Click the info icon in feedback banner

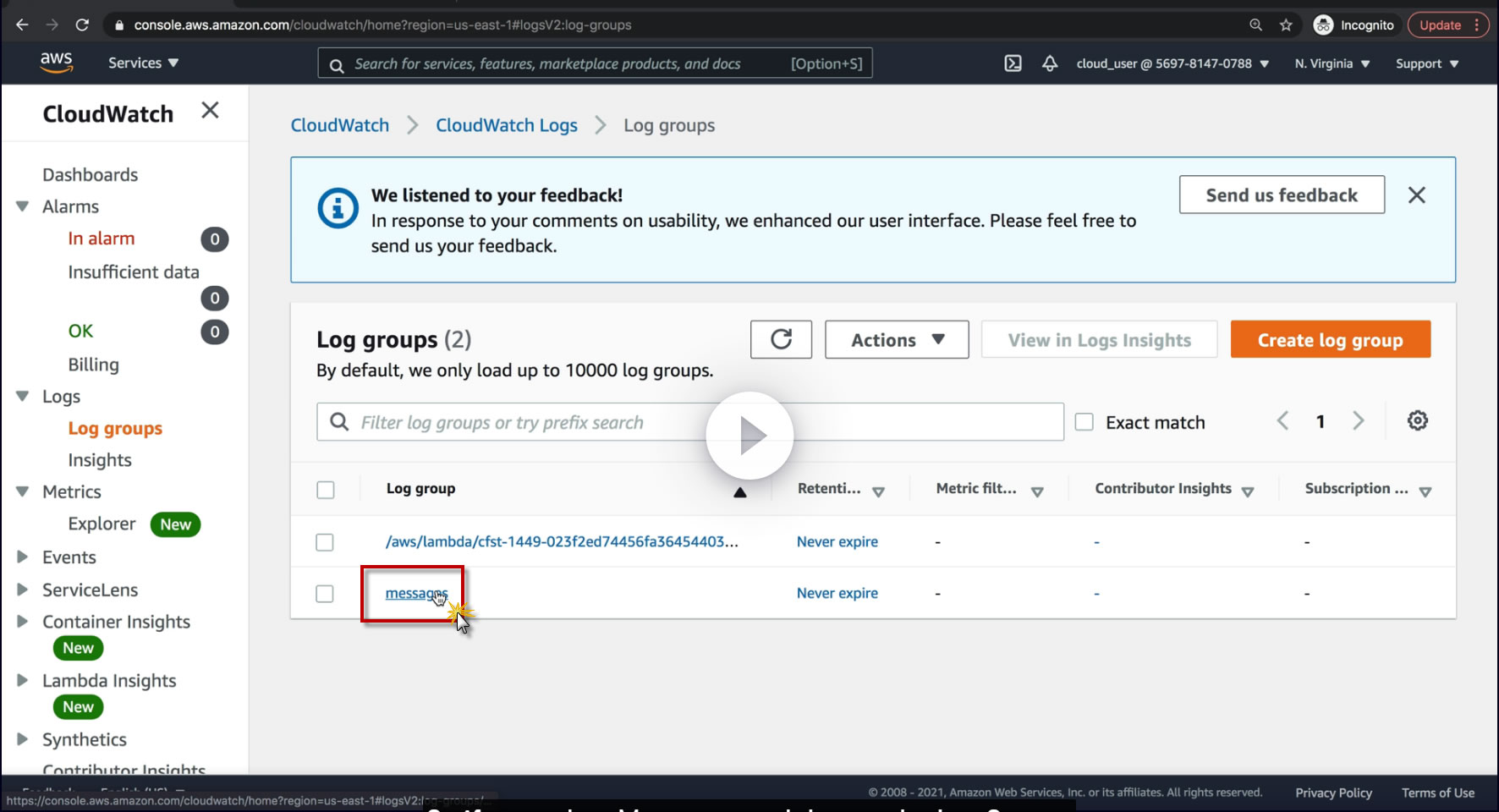pos(338,208)
